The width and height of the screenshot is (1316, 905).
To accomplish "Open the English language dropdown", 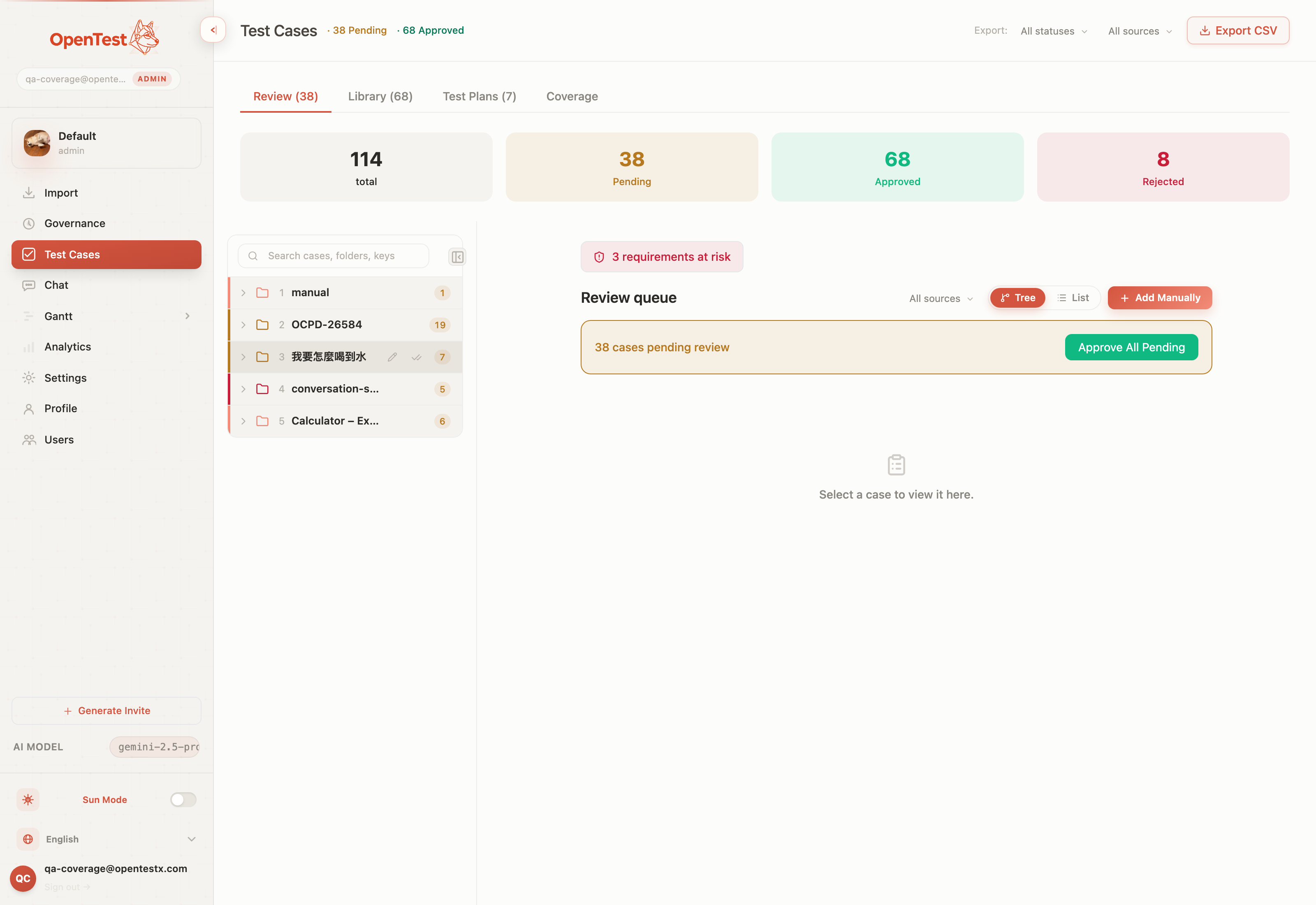I will (x=107, y=839).
